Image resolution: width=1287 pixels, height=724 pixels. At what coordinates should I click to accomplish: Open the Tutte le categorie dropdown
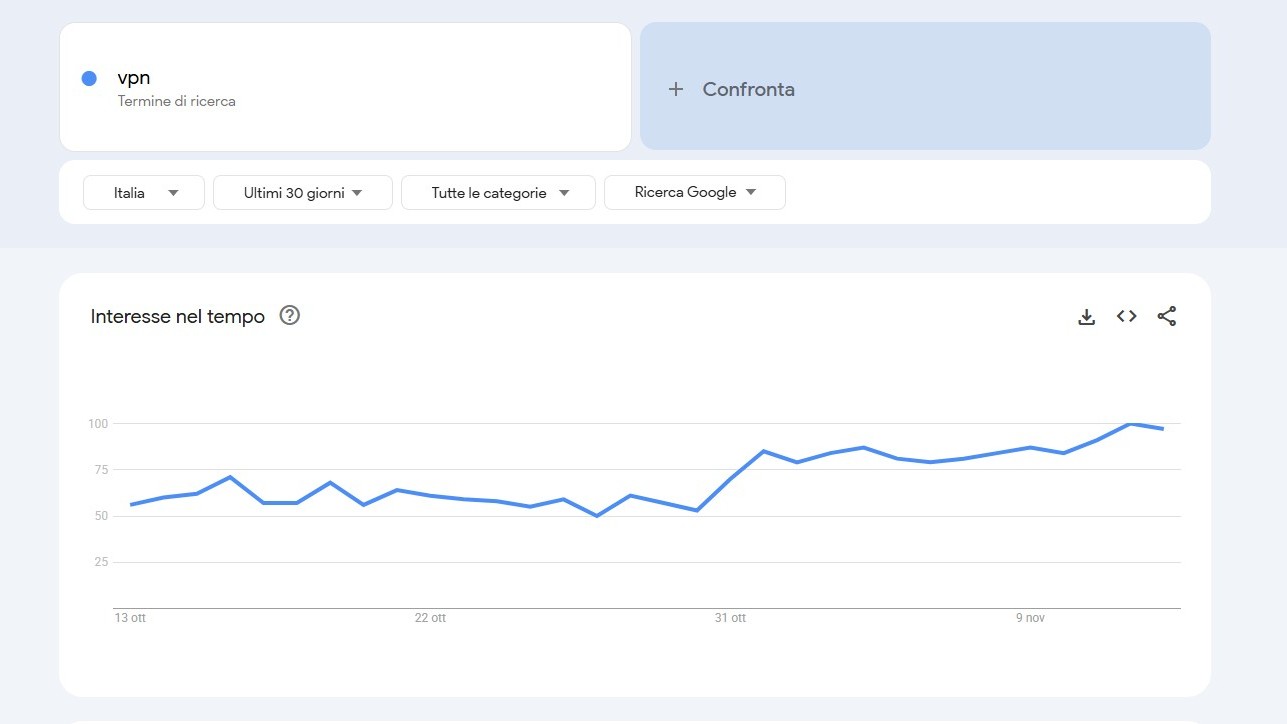point(498,192)
